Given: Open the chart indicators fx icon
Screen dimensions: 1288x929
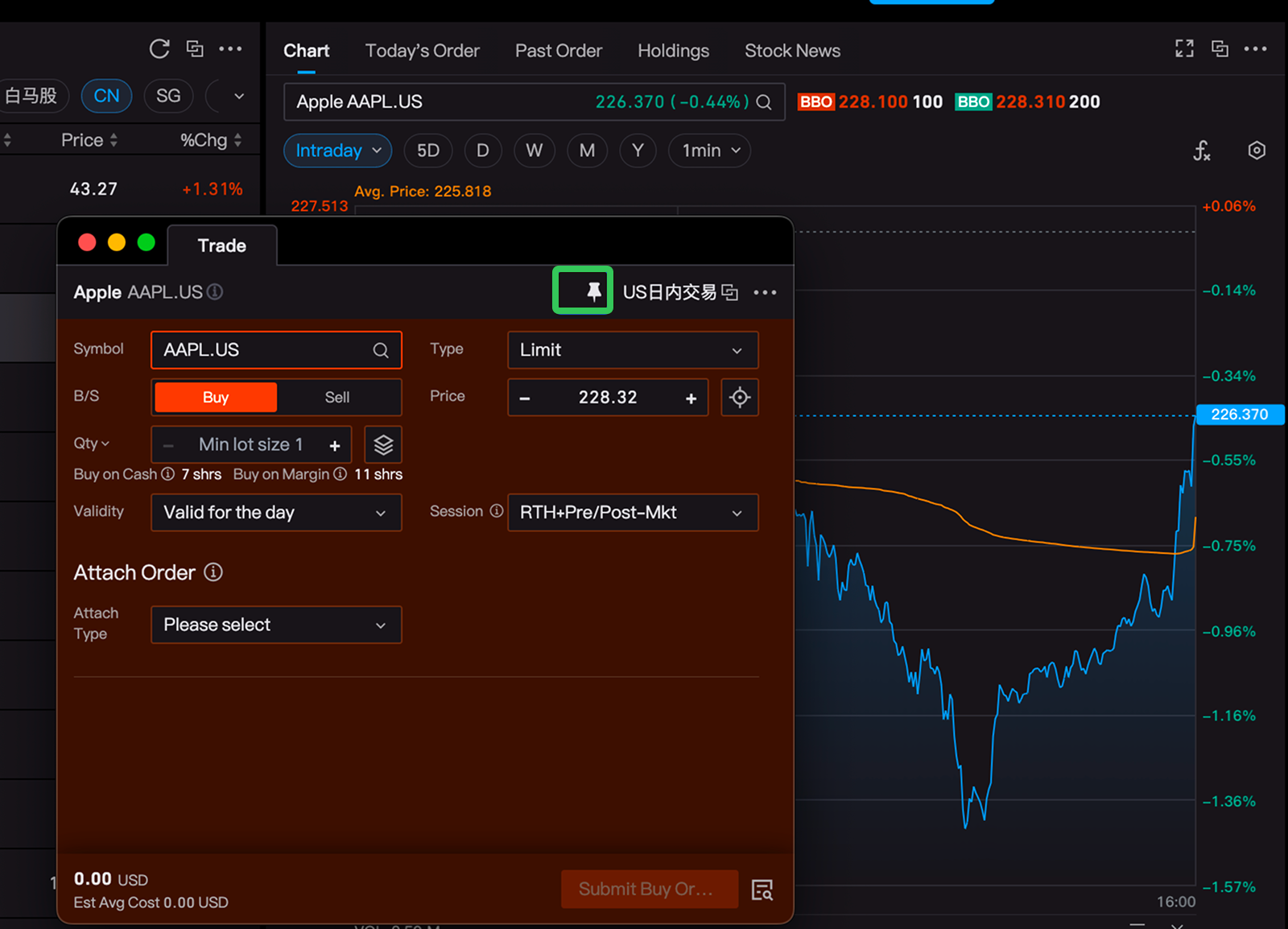Looking at the screenshot, I should [x=1201, y=151].
